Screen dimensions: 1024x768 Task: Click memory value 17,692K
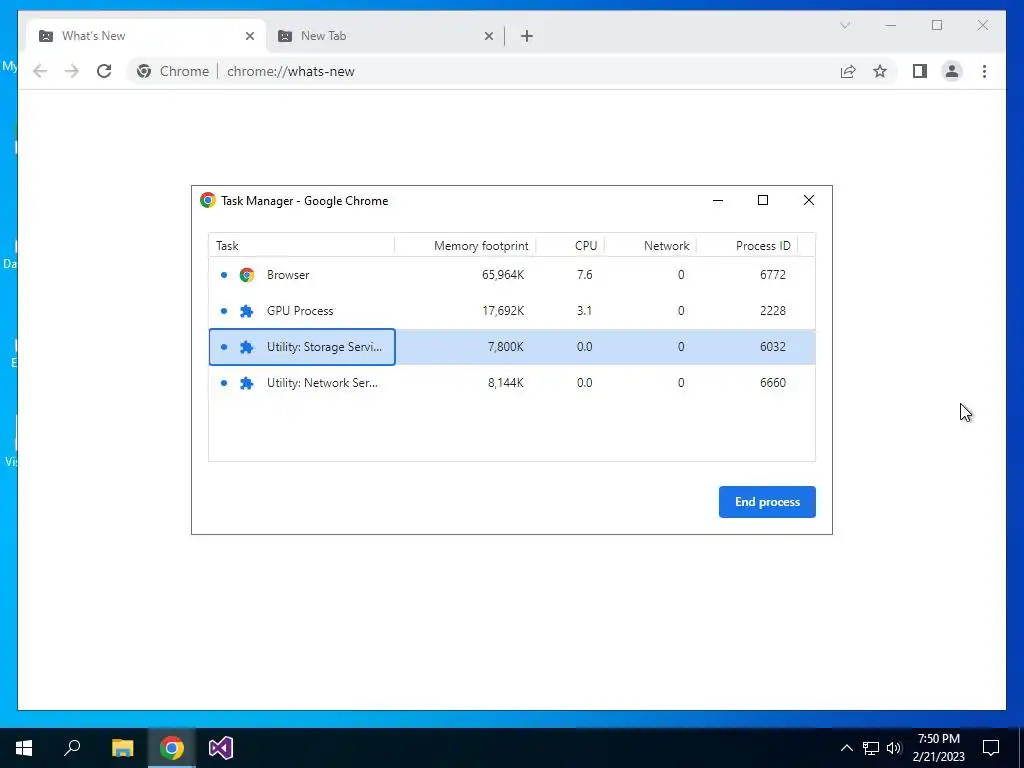click(x=503, y=311)
